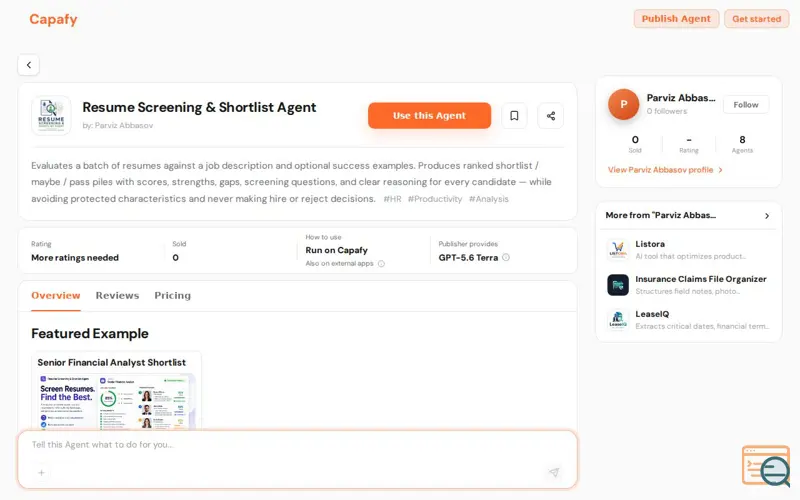Click the Publish Agent button

pyautogui.click(x=676, y=19)
